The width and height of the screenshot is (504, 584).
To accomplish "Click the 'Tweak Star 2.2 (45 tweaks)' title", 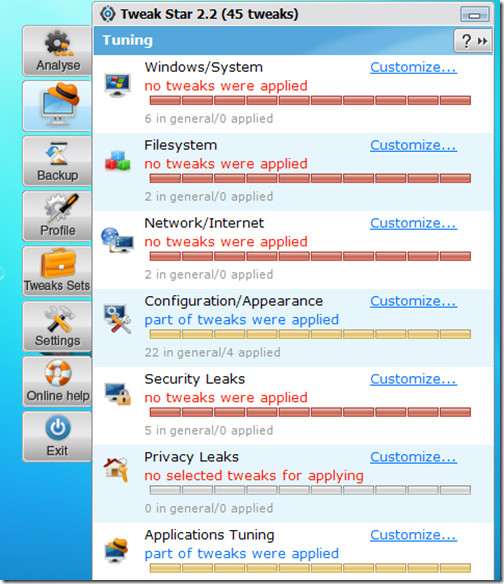I will [x=209, y=14].
